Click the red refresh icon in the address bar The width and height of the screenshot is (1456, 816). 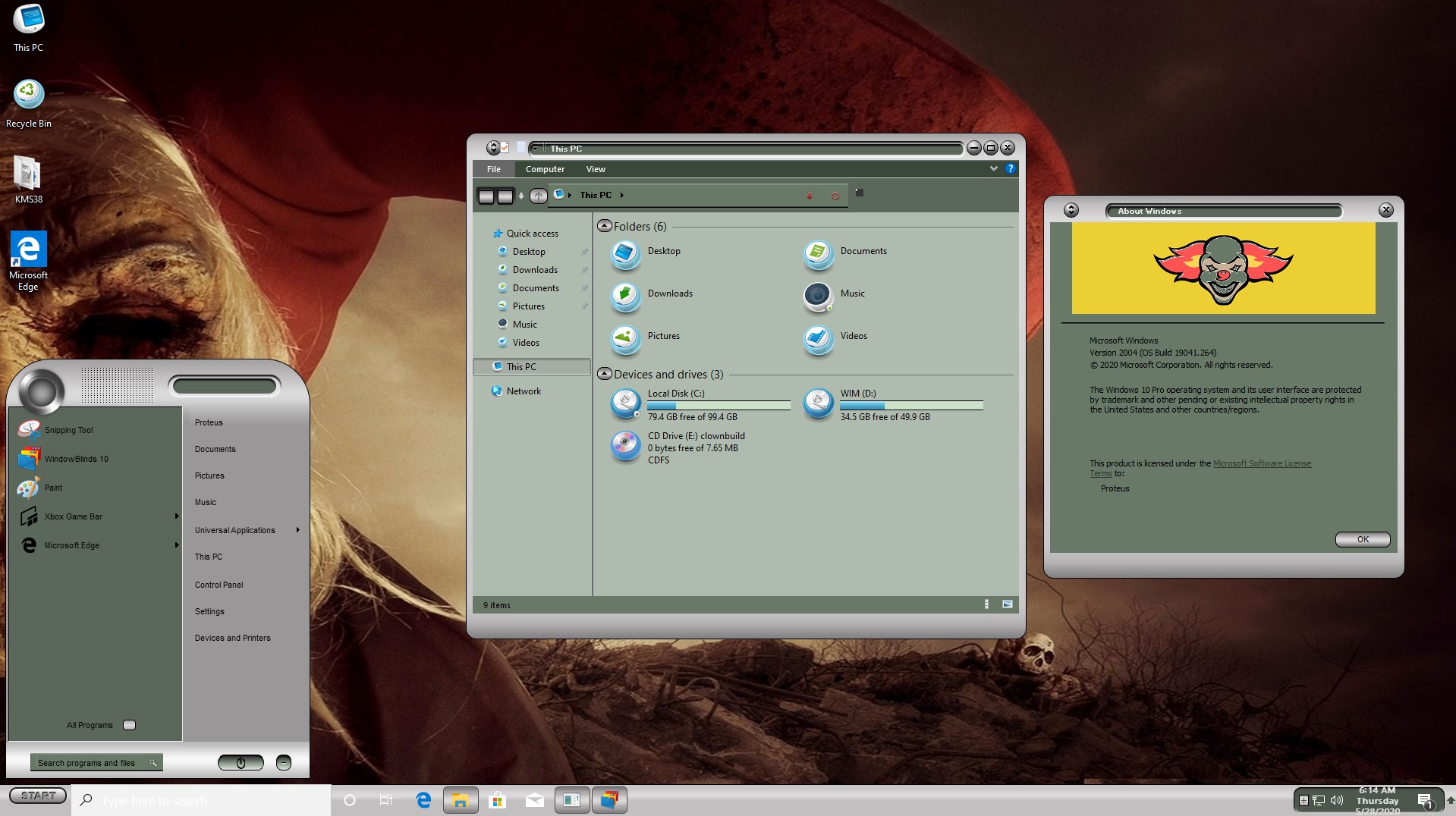[x=835, y=196]
